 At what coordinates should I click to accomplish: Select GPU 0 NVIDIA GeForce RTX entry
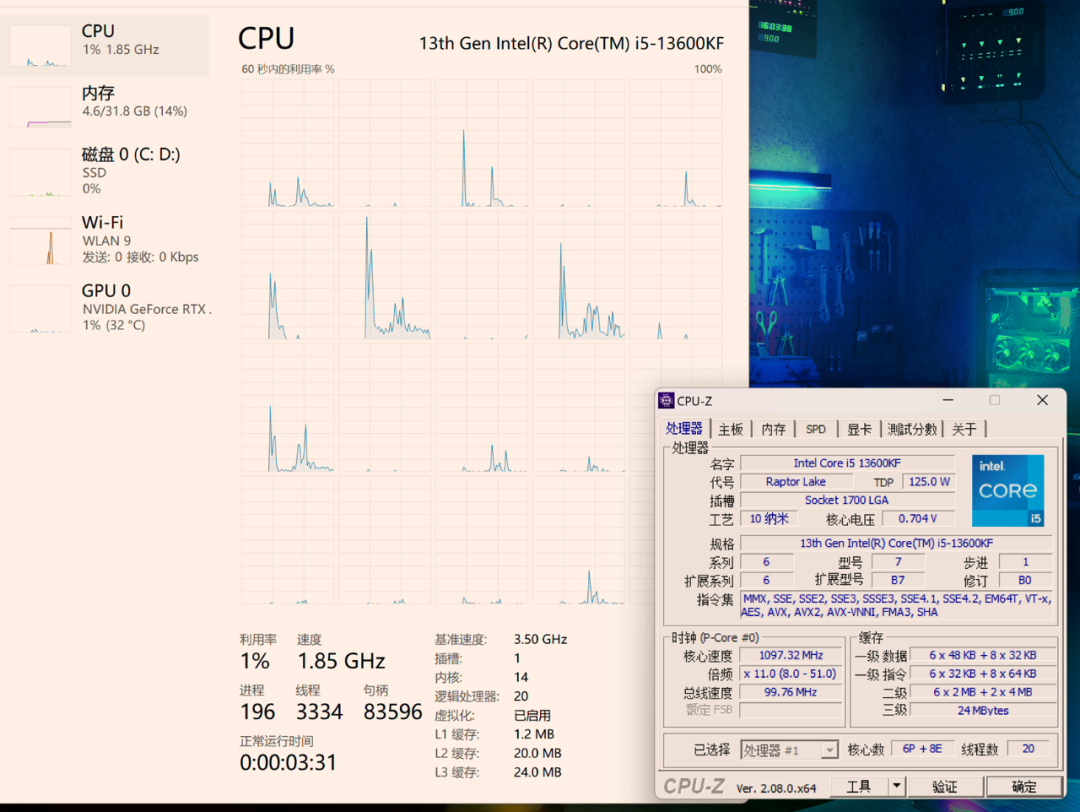[x=105, y=308]
